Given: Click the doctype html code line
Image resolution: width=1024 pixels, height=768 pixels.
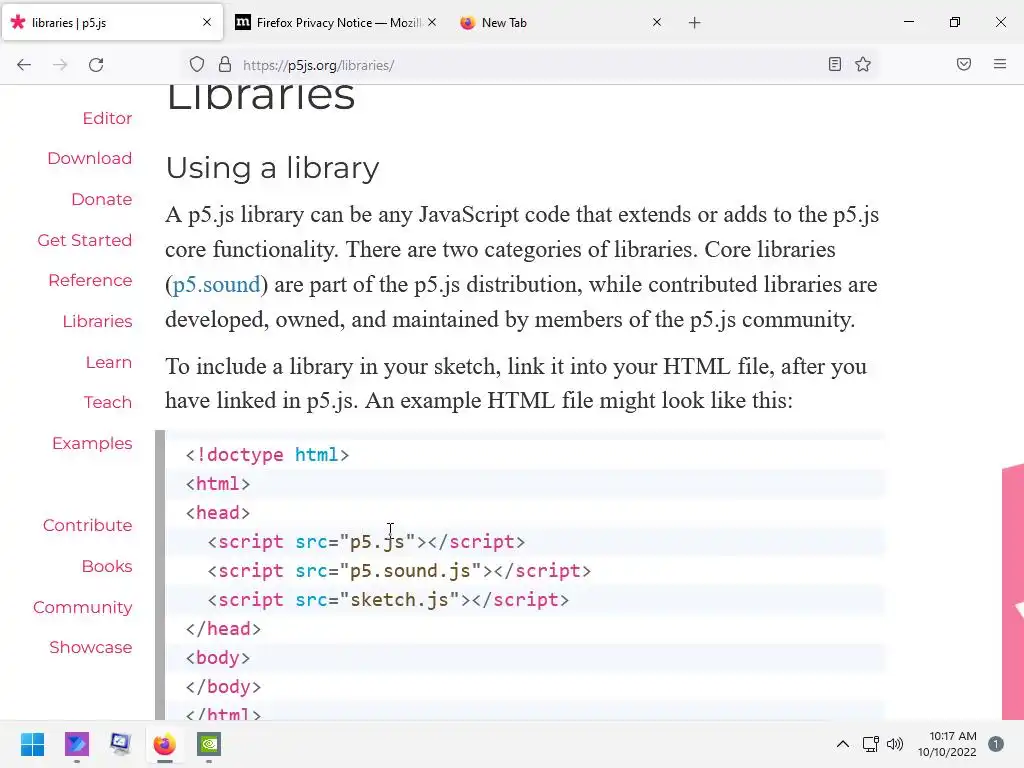Looking at the screenshot, I should (x=267, y=455).
